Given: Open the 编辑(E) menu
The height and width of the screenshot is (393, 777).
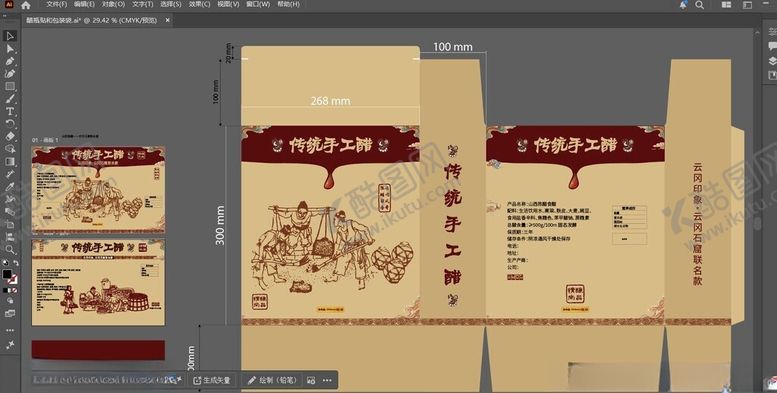Looking at the screenshot, I should 84,4.
